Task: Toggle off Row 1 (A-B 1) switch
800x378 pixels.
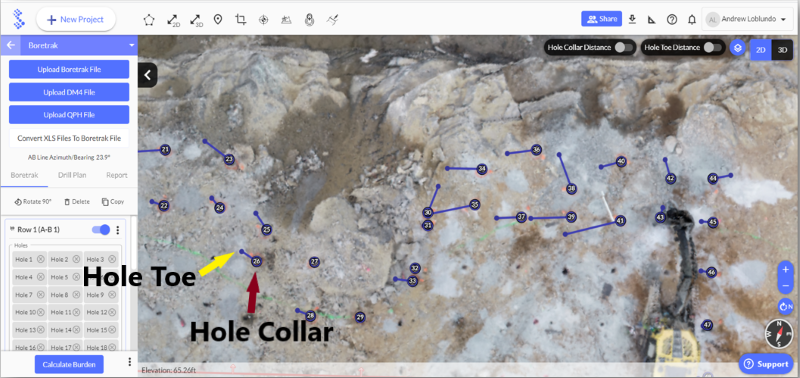Action: (101, 230)
